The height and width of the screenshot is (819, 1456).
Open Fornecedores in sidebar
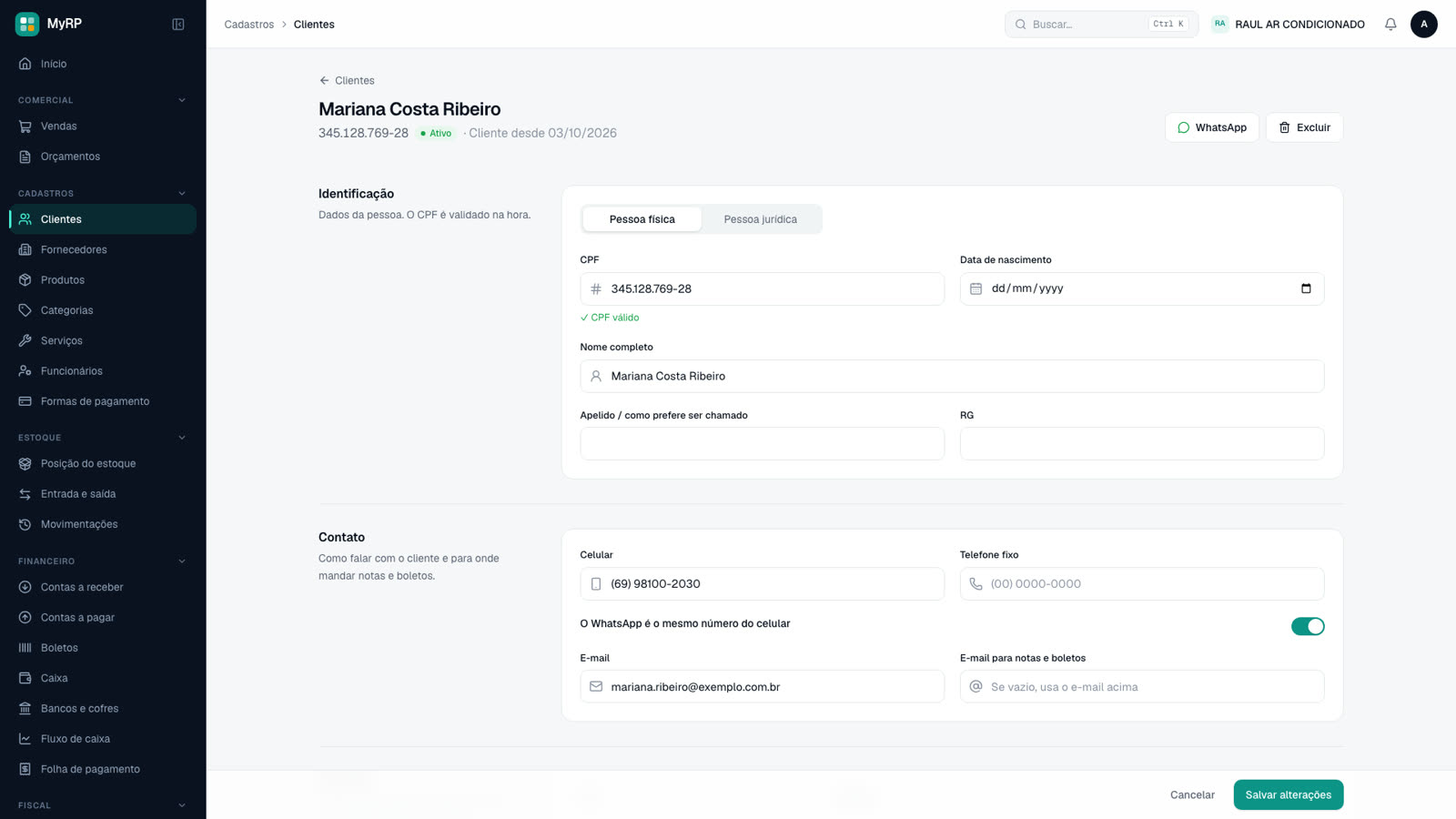click(x=103, y=249)
